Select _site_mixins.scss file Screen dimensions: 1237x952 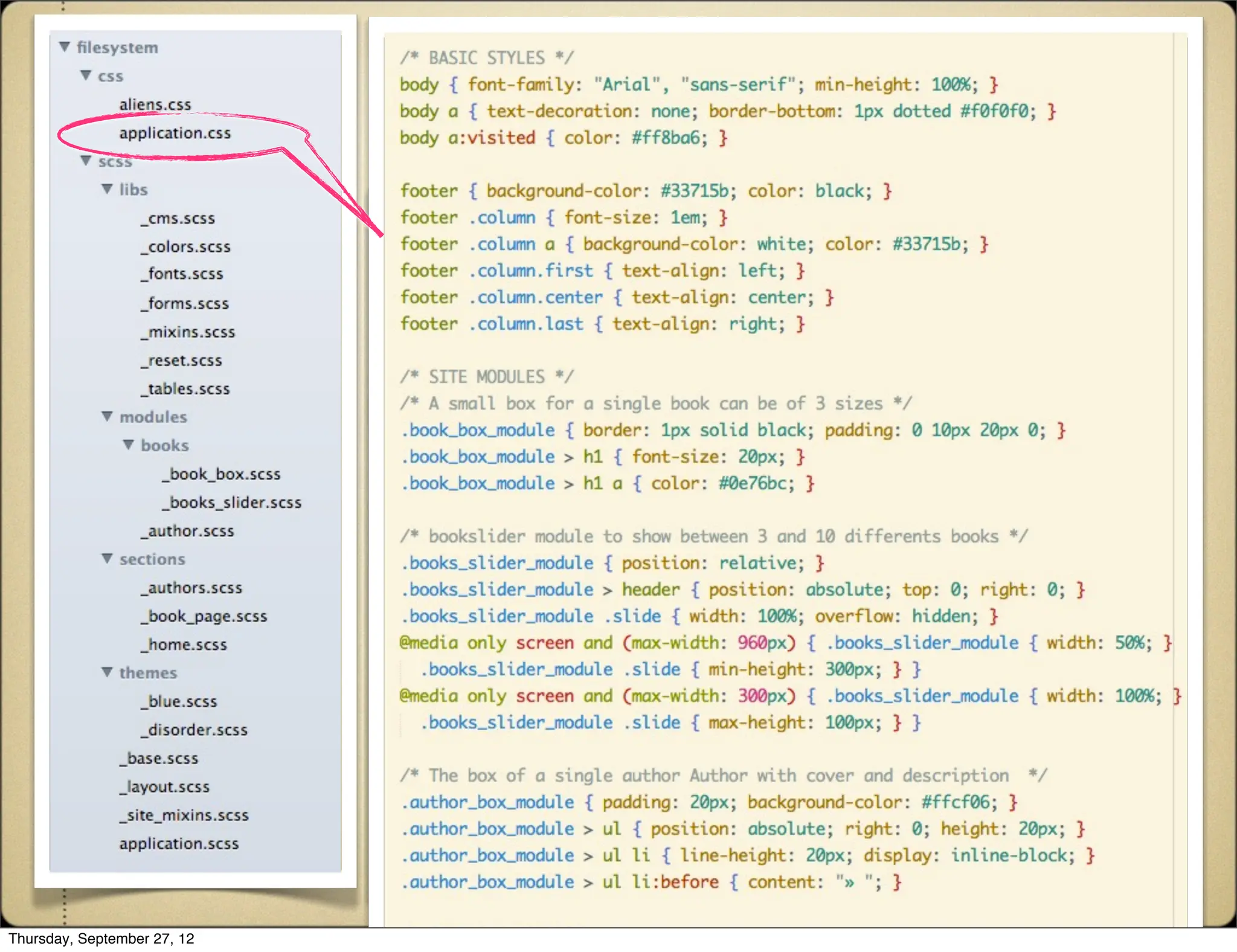coord(184,815)
